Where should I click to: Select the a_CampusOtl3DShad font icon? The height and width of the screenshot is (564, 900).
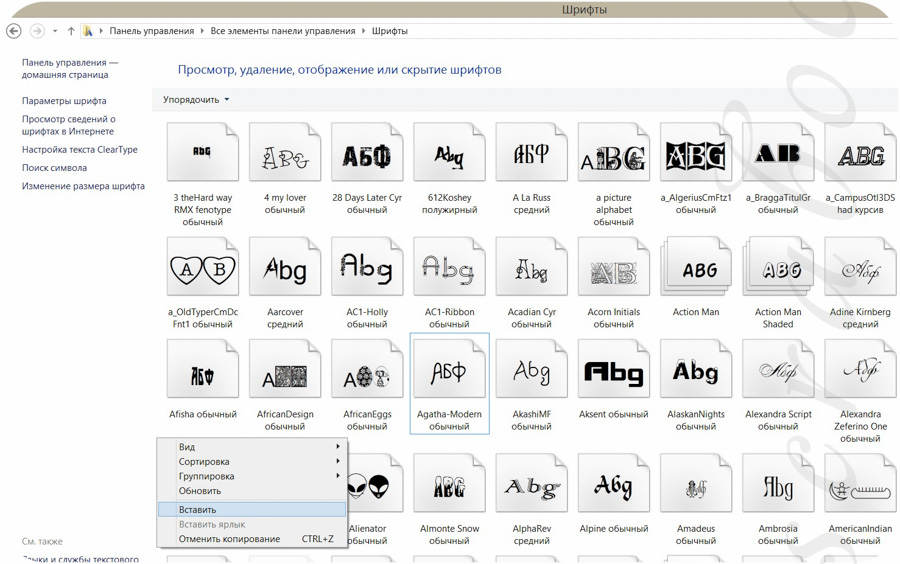[860, 152]
